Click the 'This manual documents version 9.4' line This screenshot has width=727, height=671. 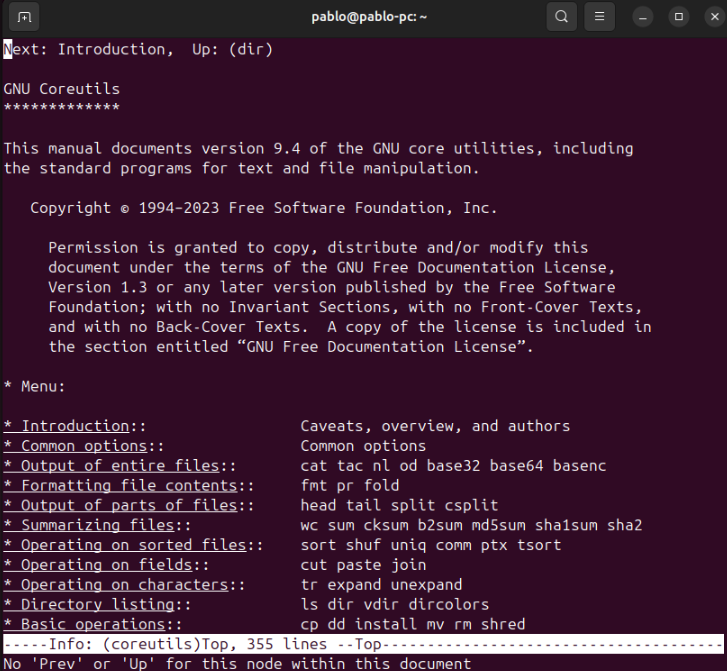click(x=319, y=148)
